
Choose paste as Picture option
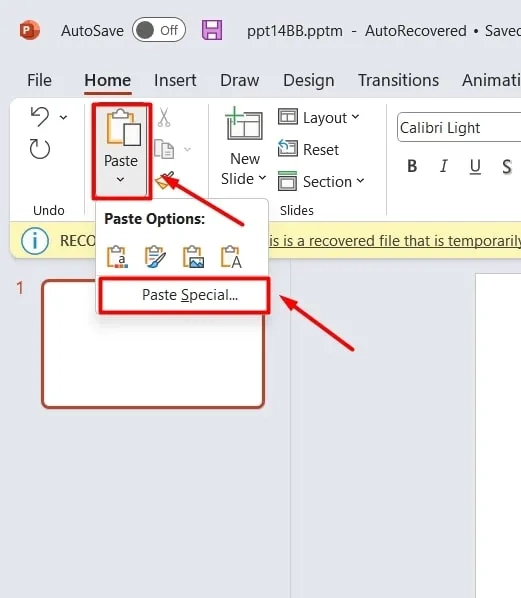(x=193, y=257)
